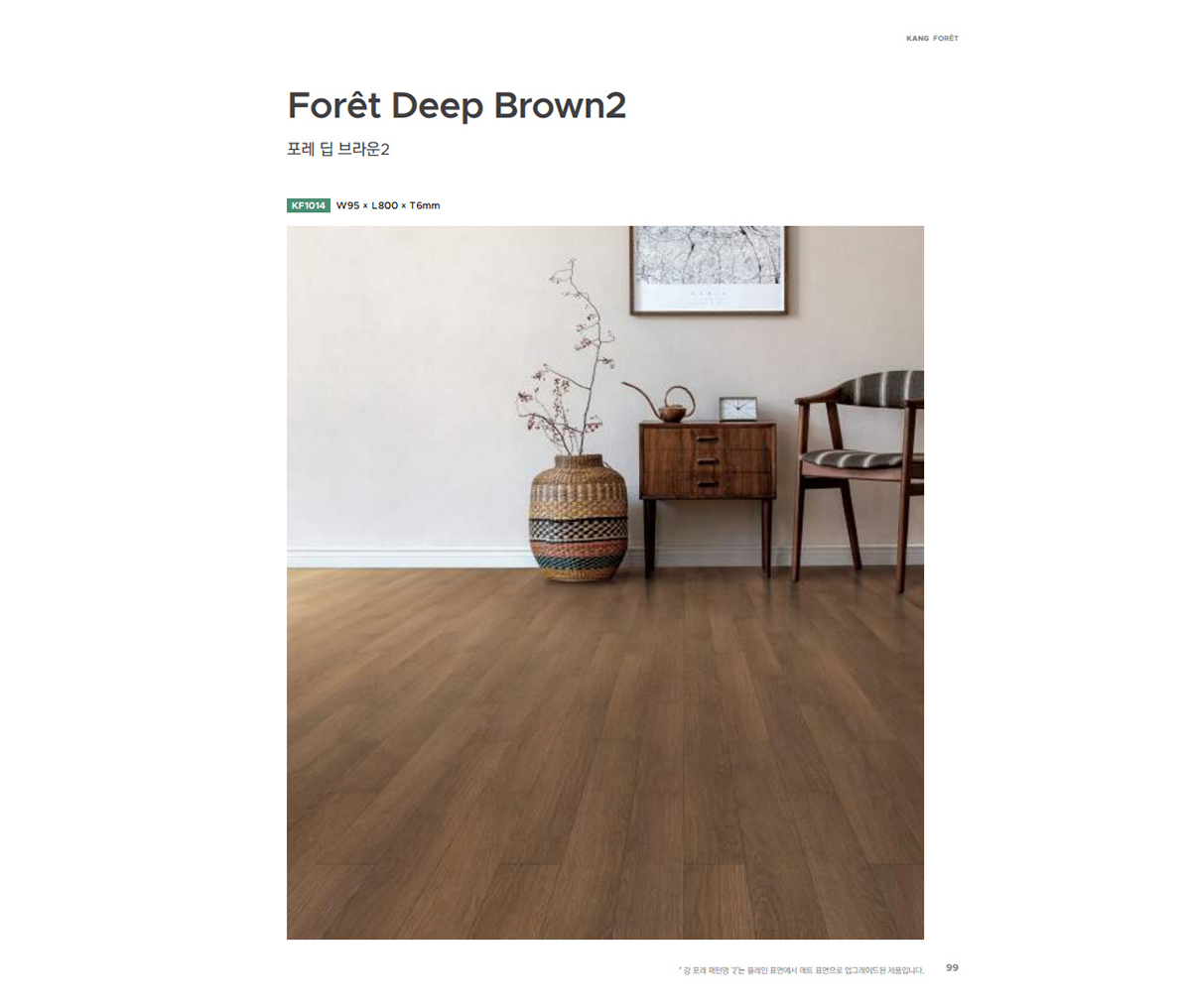Click the woven basket vase in photo

pyautogui.click(x=579, y=517)
